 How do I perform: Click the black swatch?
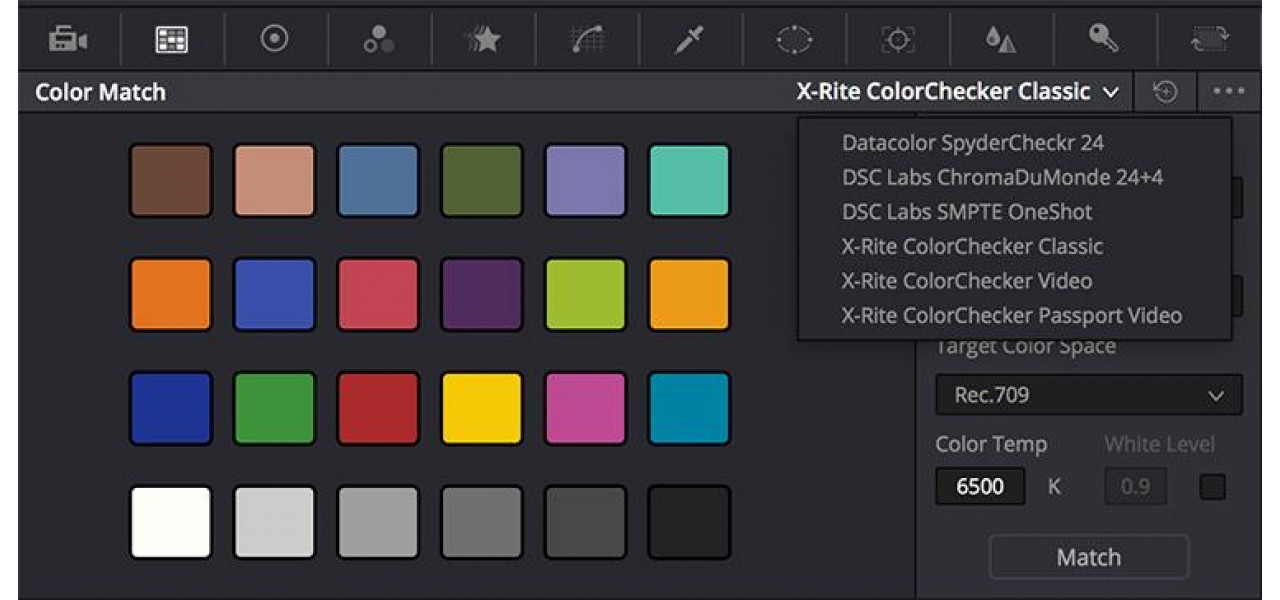pyautogui.click(x=690, y=522)
